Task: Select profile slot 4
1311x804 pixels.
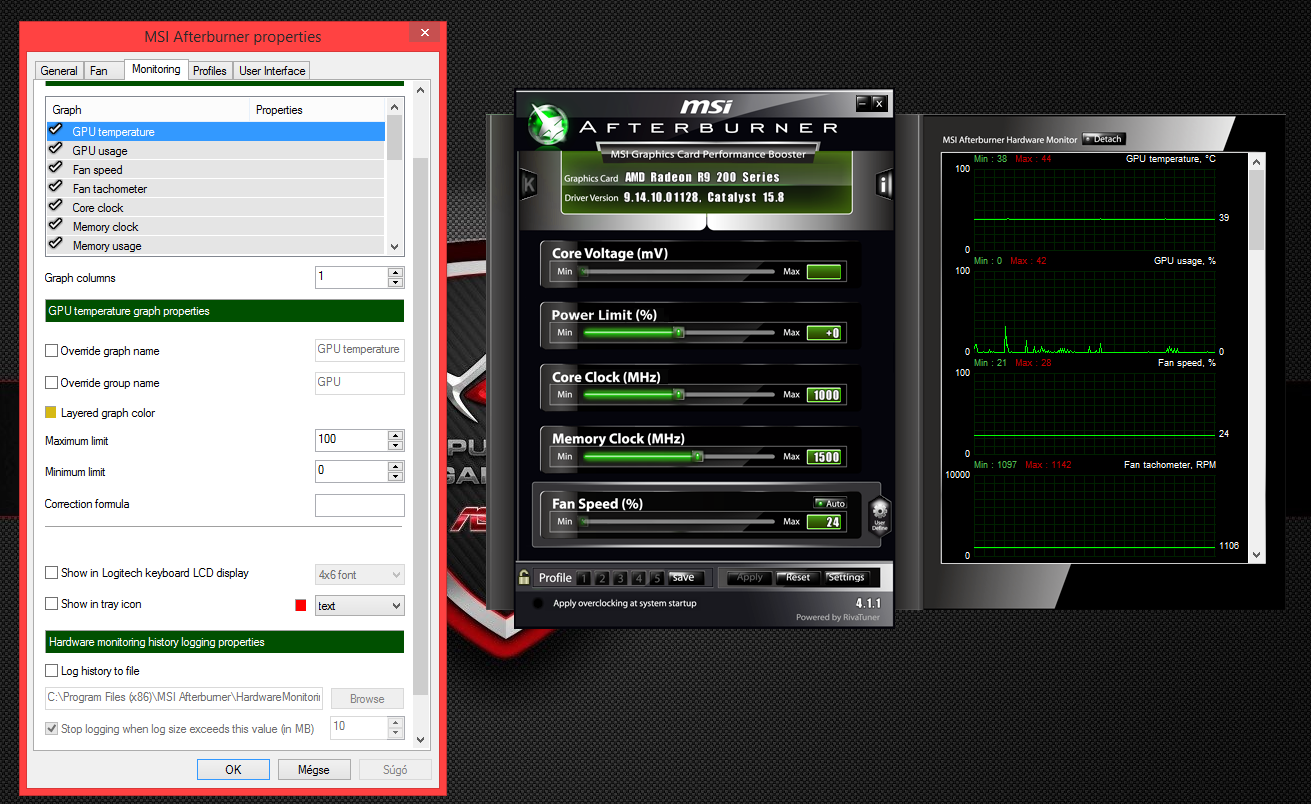Action: coord(638,578)
